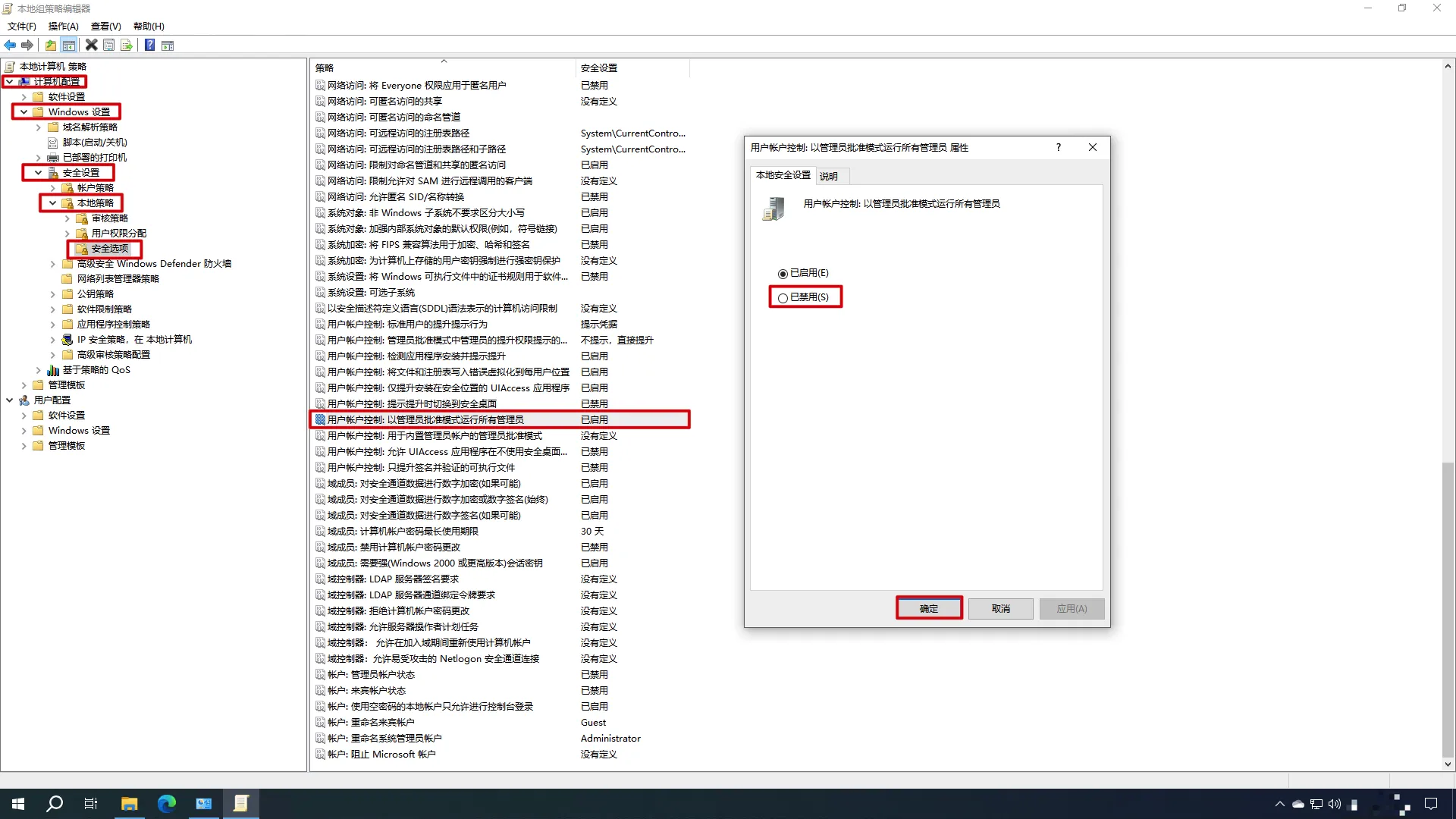This screenshot has width=1456, height=819.
Task: Click the blue Back arrow toolbar icon
Action: pos(10,45)
